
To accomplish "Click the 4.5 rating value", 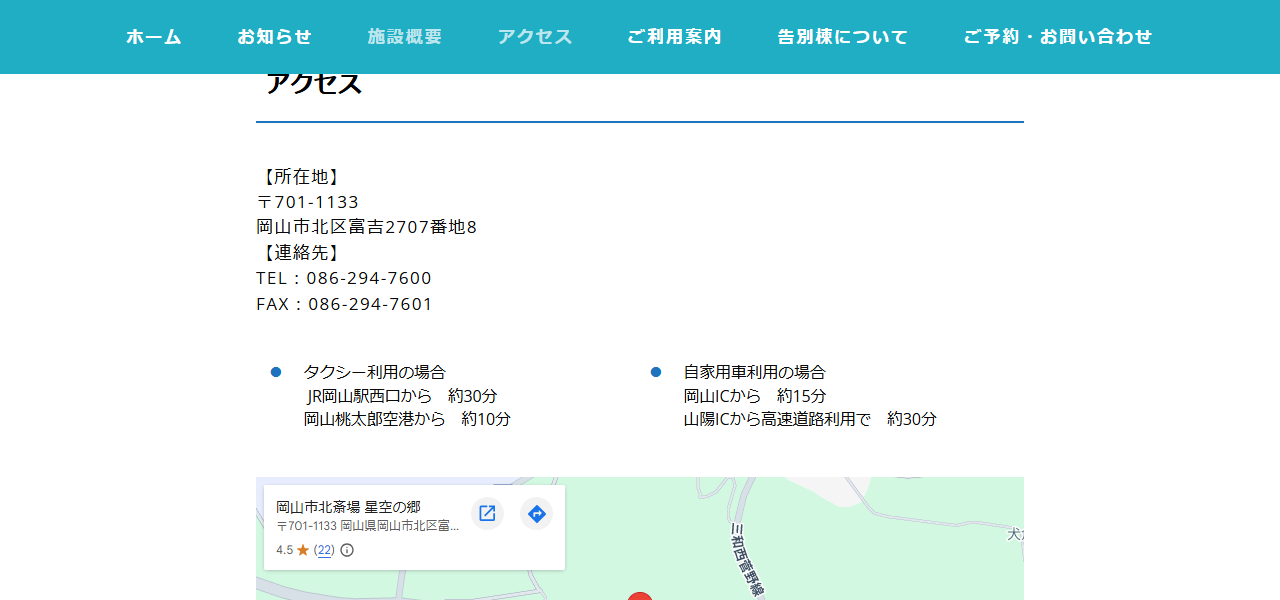I will [284, 550].
